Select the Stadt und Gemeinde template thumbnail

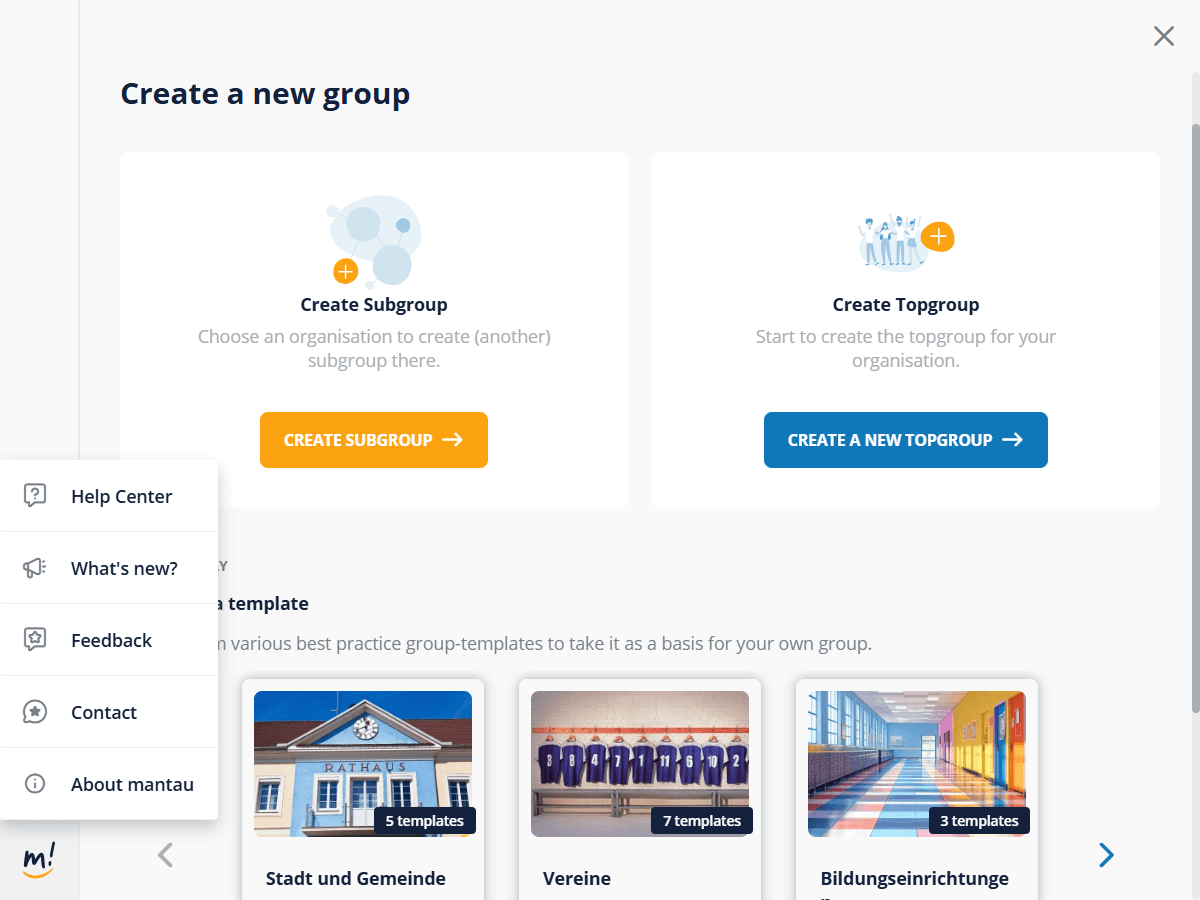(363, 764)
